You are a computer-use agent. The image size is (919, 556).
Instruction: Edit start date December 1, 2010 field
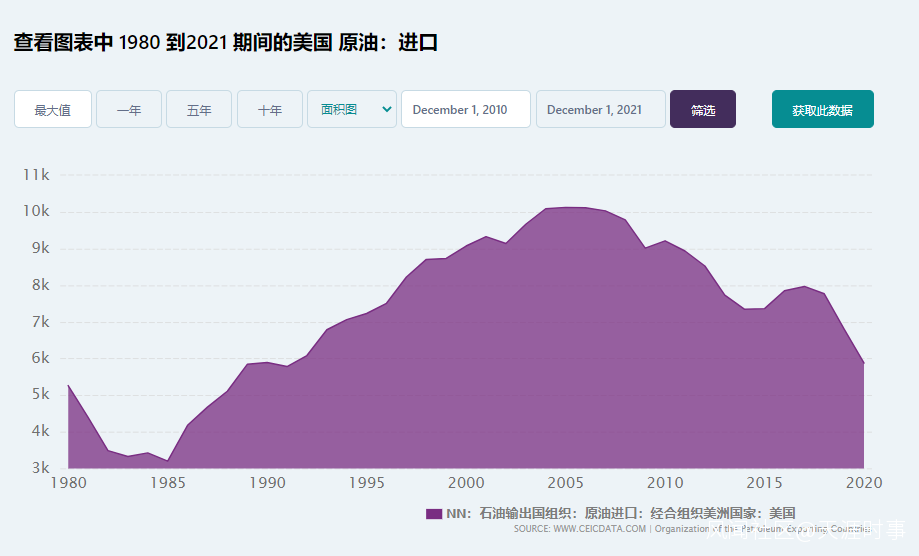click(466, 109)
